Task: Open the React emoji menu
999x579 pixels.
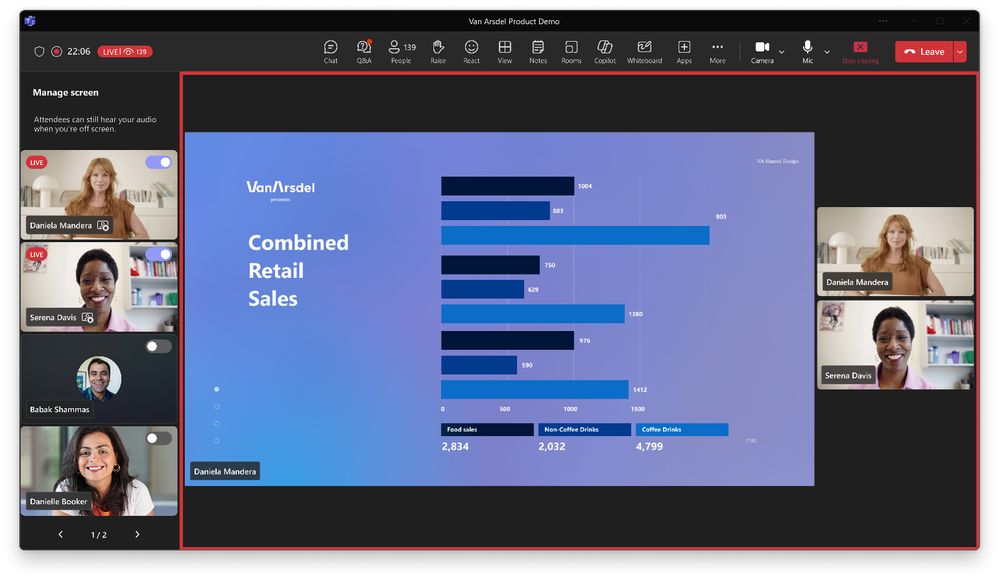Action: 471,52
